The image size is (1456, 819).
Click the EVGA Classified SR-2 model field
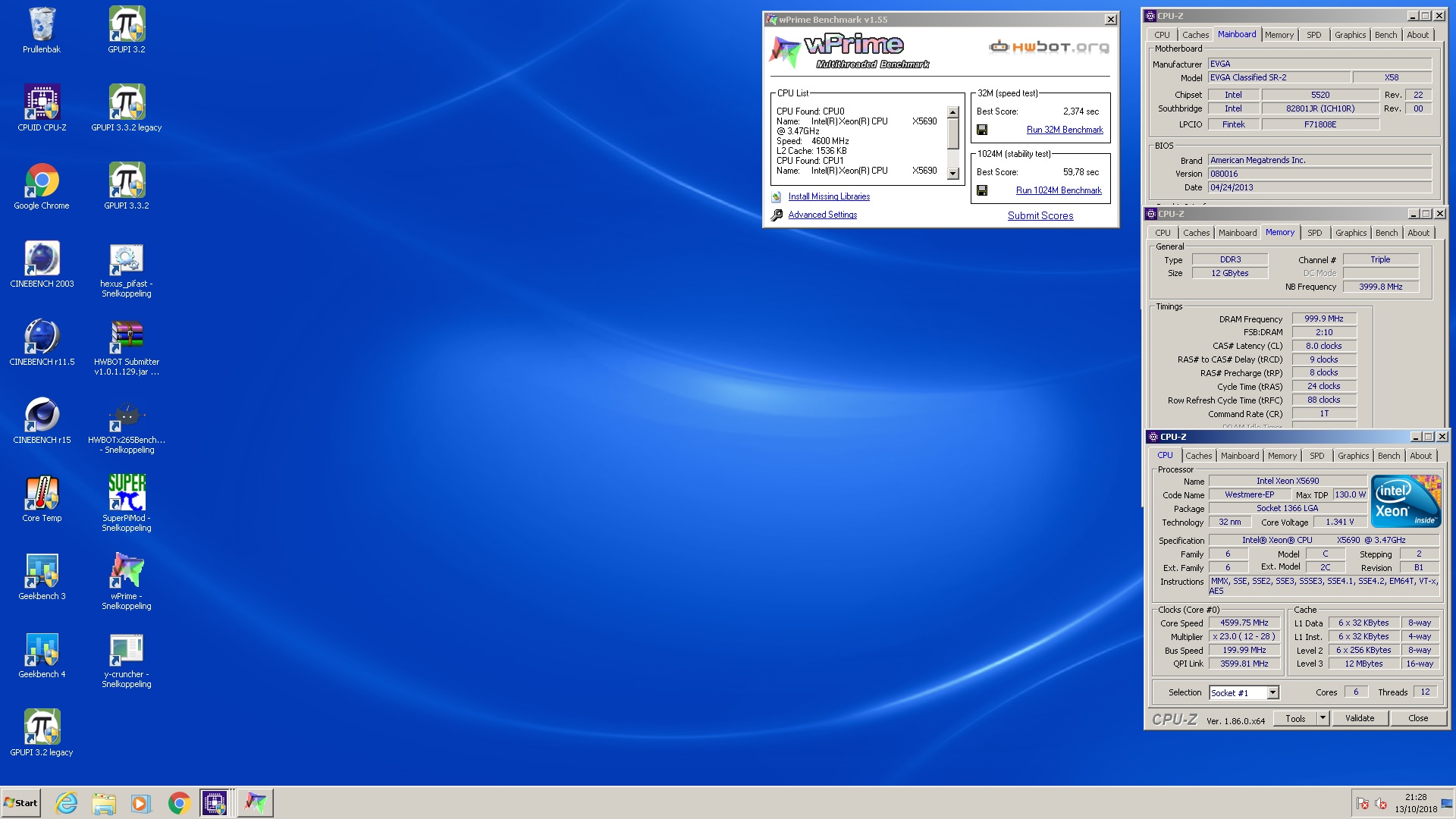tap(1279, 77)
